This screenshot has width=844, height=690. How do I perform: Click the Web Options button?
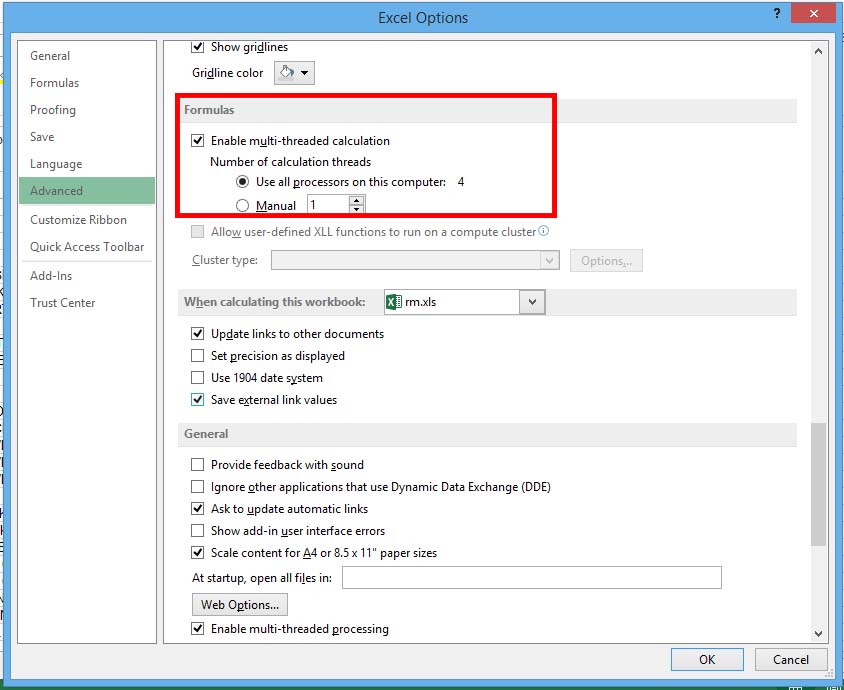point(239,604)
